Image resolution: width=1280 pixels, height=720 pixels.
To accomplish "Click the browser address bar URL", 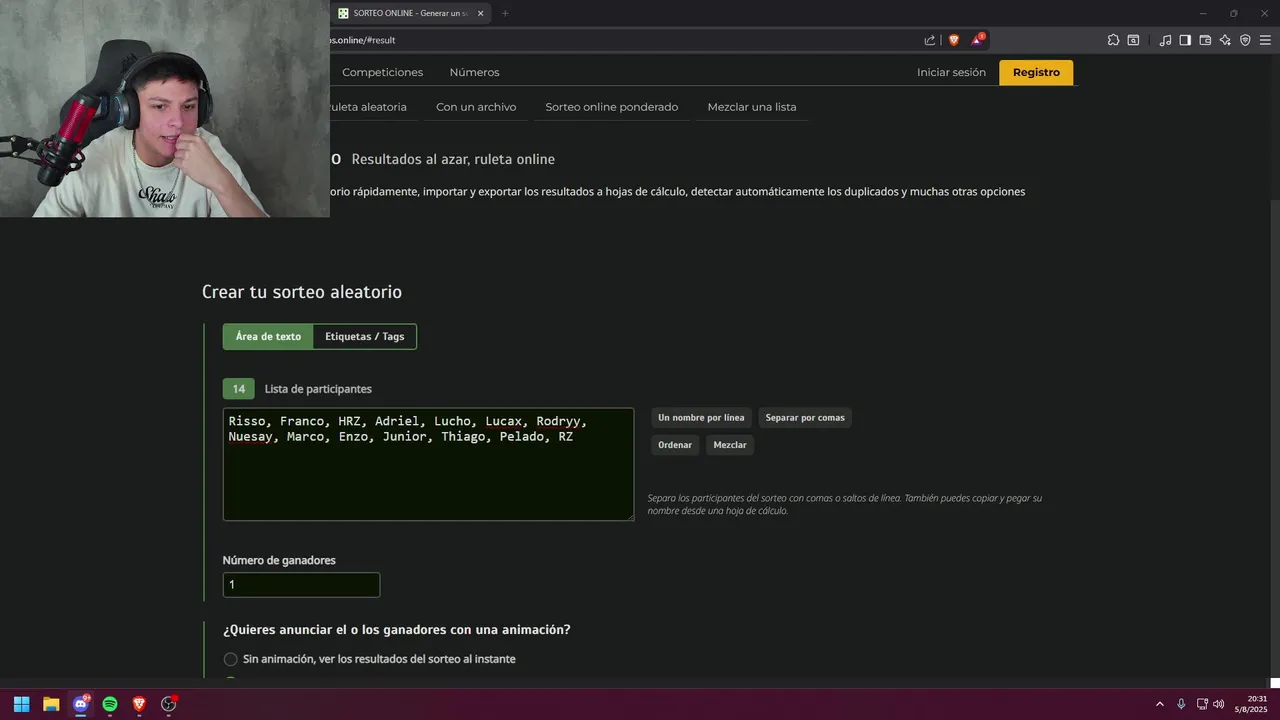I will pyautogui.click(x=363, y=40).
